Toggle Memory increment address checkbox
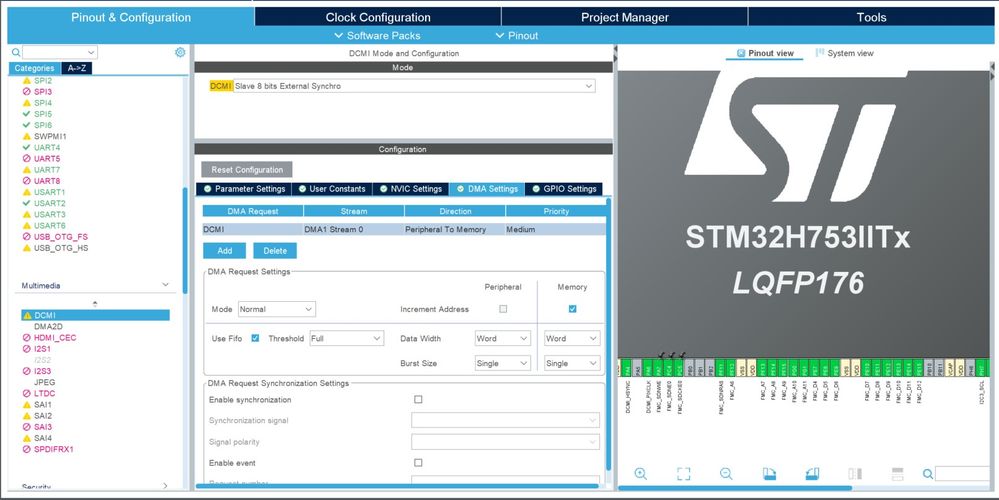This screenshot has height=500, width=999. pyautogui.click(x=572, y=309)
